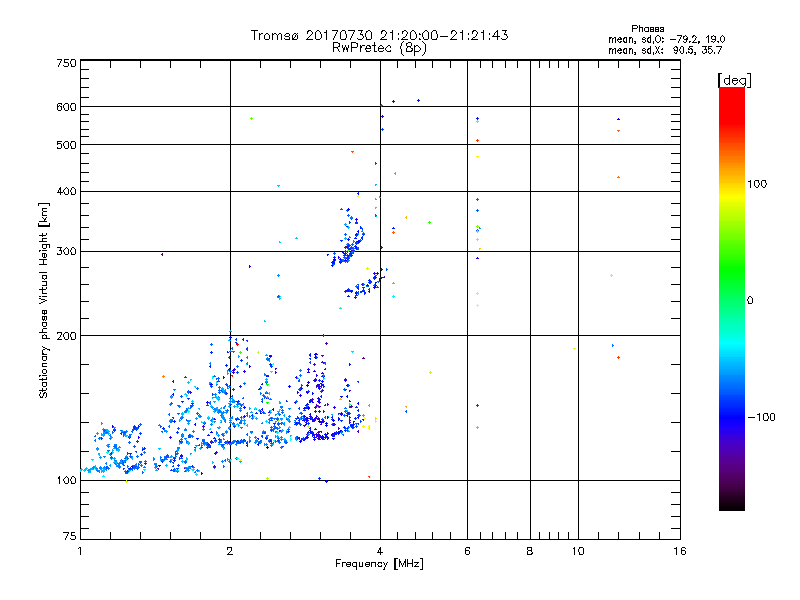
Task: Click the colorbar tick label '0'
Action: 750,301
